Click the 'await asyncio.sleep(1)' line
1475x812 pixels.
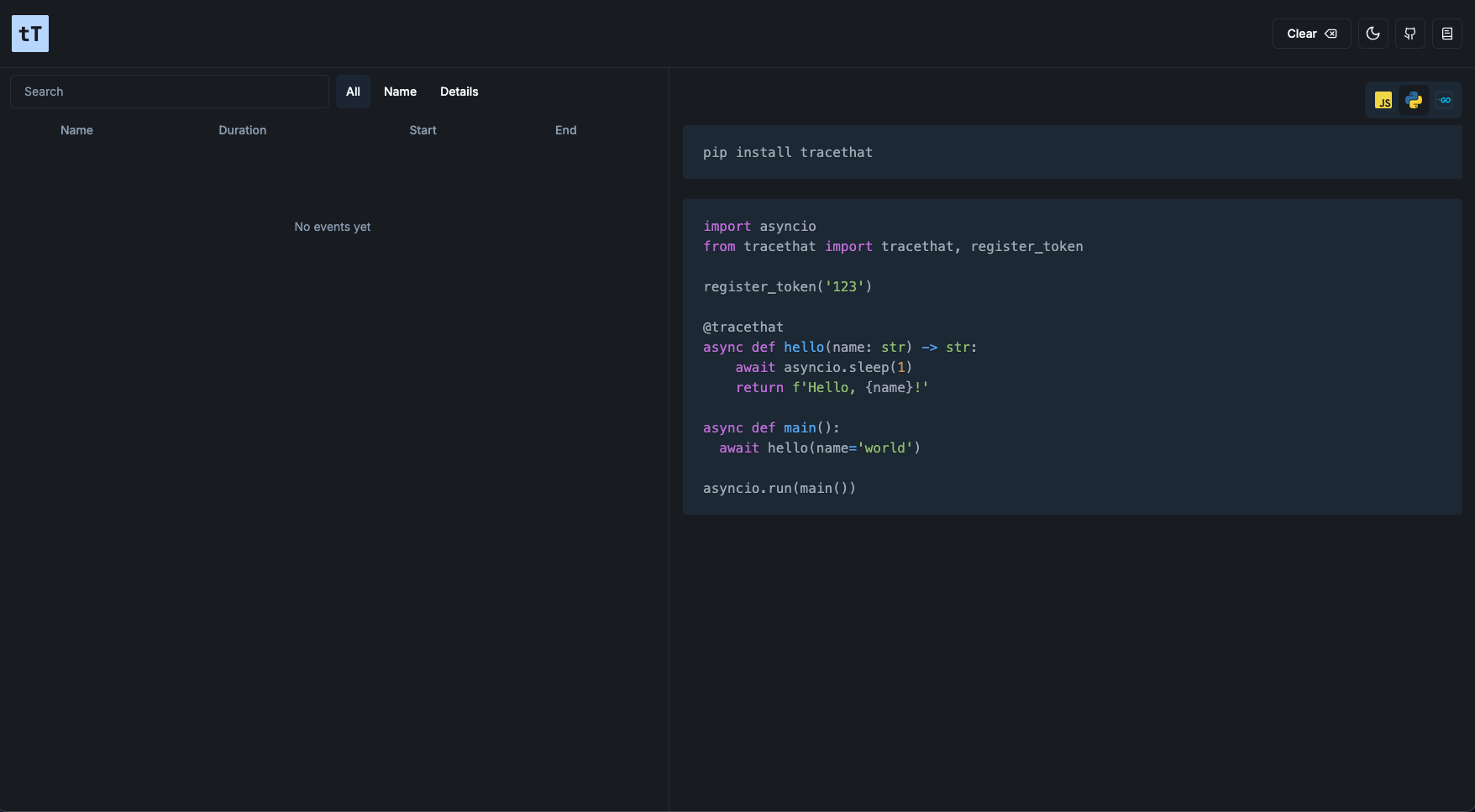tap(824, 367)
